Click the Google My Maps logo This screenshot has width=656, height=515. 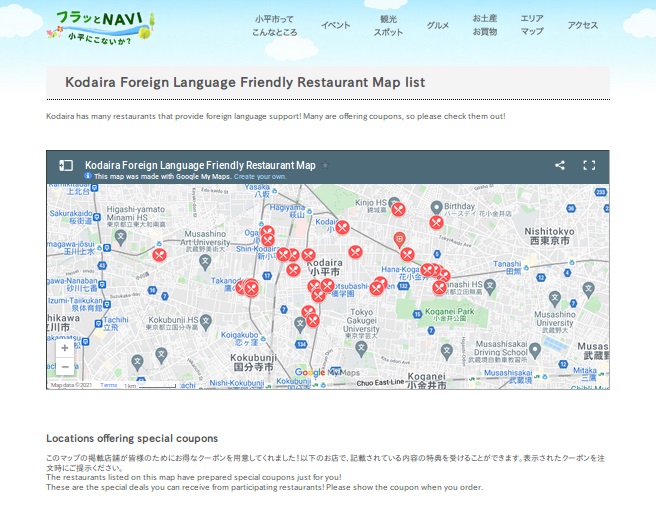tap(327, 372)
